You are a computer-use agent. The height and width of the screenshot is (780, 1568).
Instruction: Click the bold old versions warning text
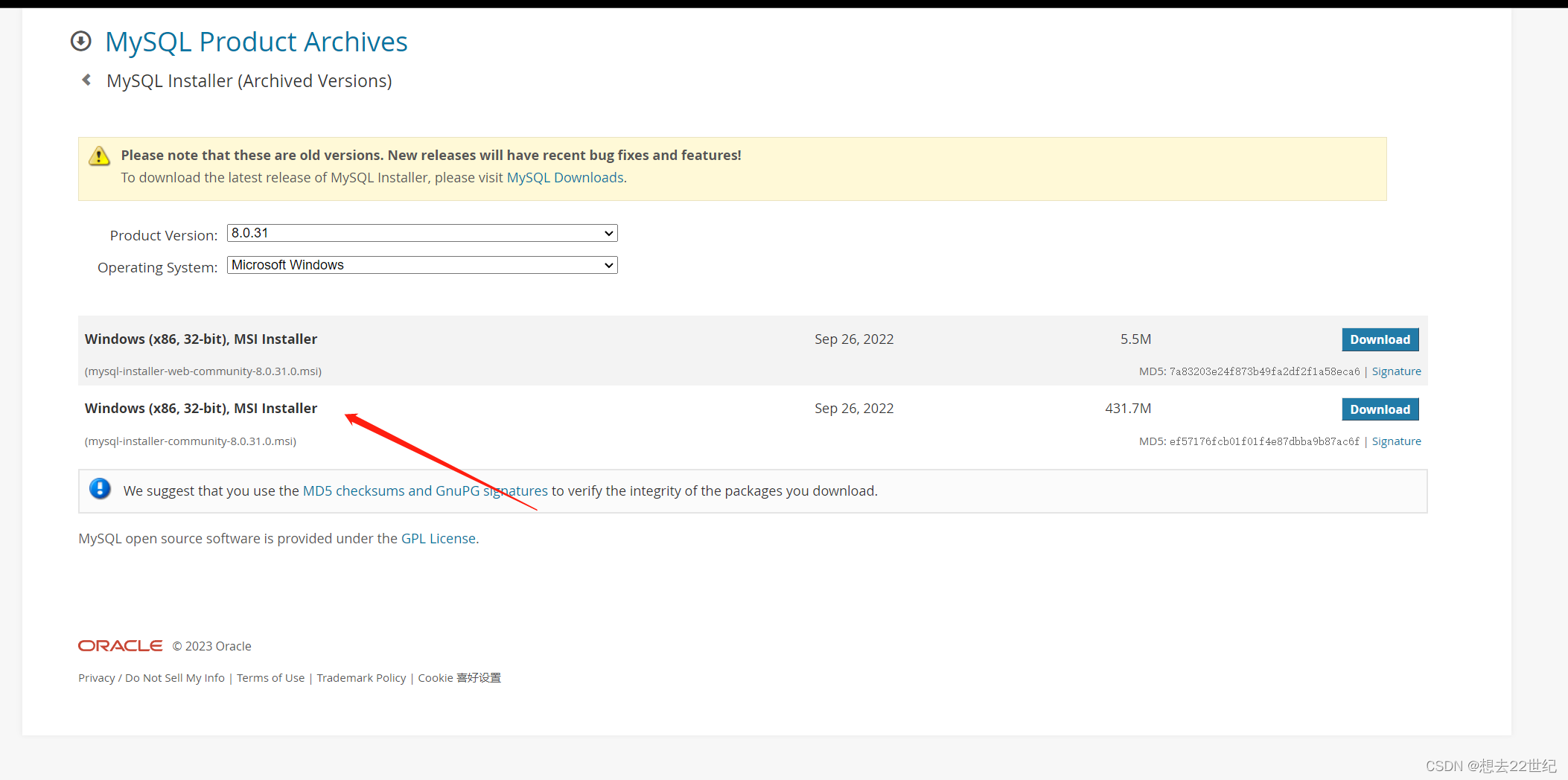click(x=431, y=155)
